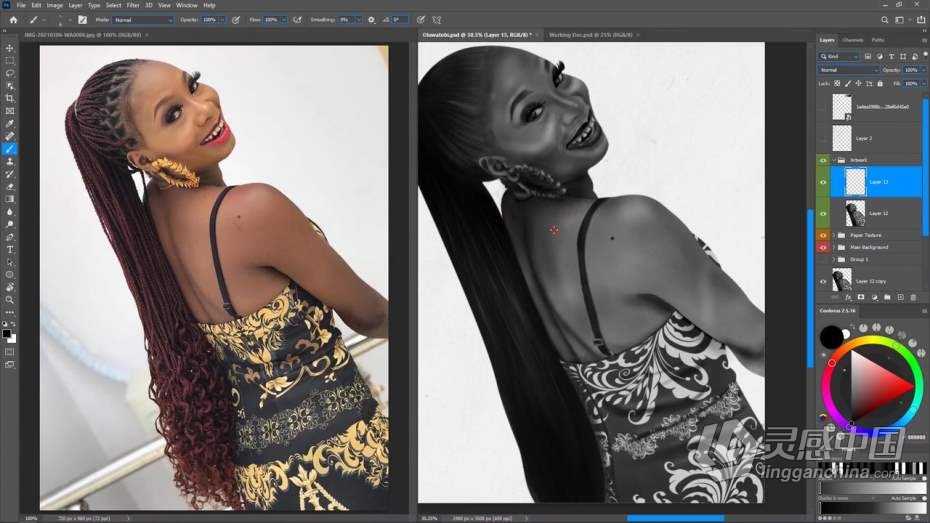
Task: Select the Eyedropper tool
Action: point(9,123)
